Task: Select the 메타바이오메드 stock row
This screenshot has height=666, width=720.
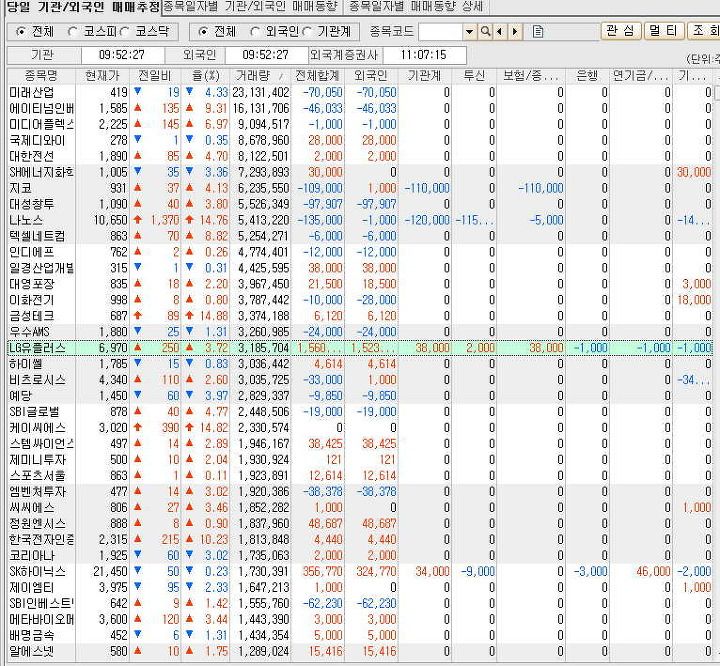Action: 360,619
